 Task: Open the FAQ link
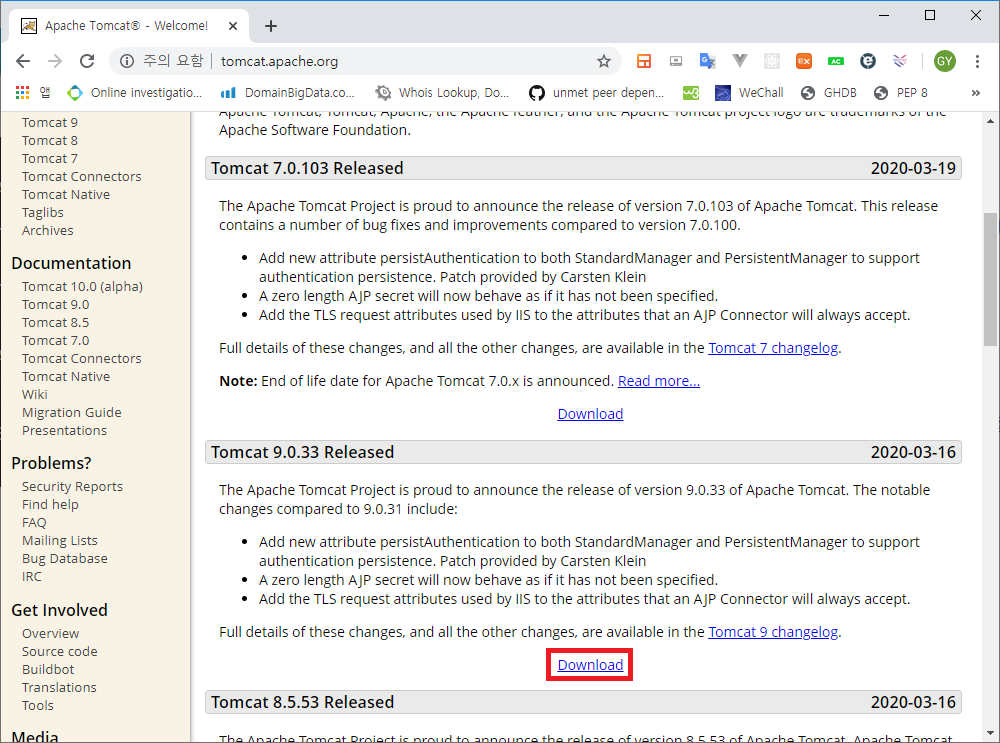click(x=34, y=522)
